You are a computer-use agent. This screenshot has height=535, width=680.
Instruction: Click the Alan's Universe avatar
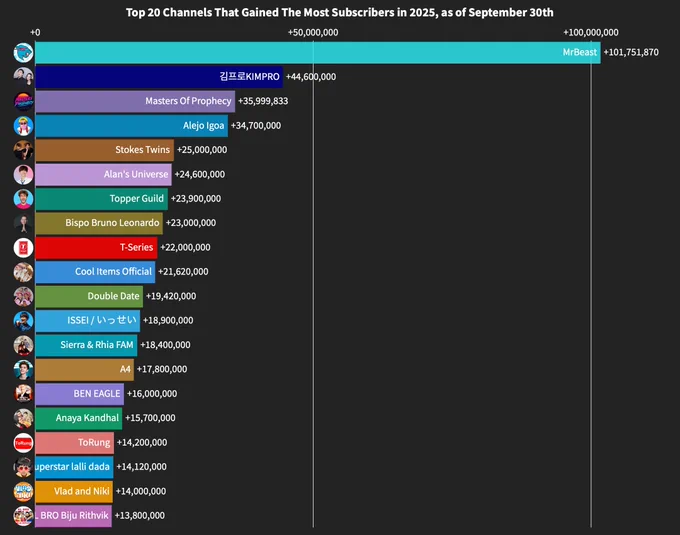click(x=23, y=174)
